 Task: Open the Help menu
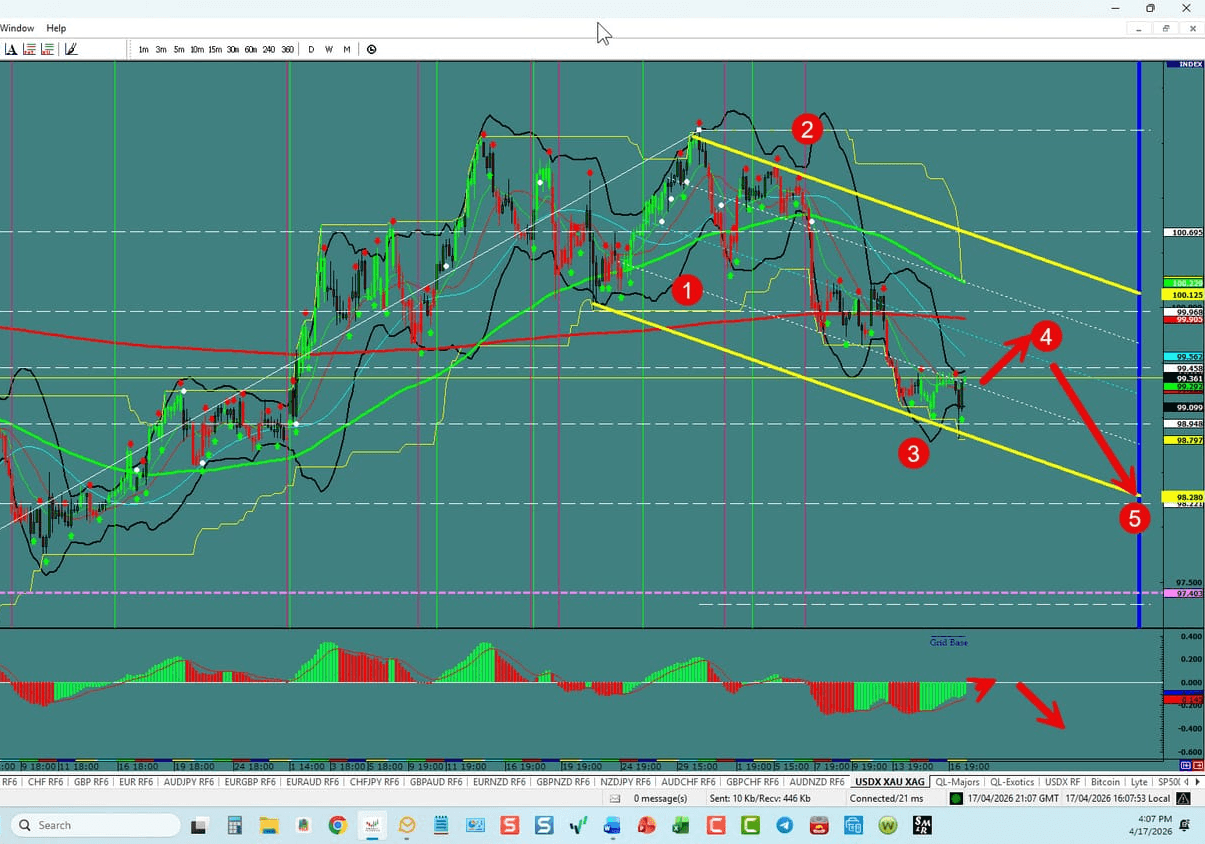[55, 28]
